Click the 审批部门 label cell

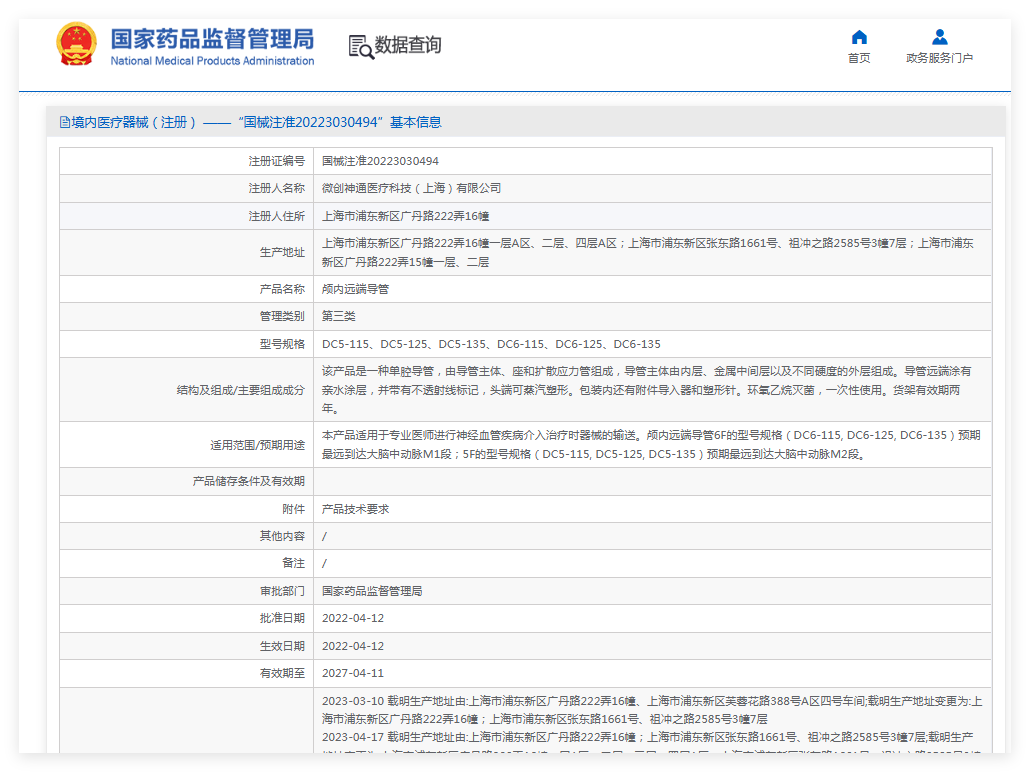(187, 591)
